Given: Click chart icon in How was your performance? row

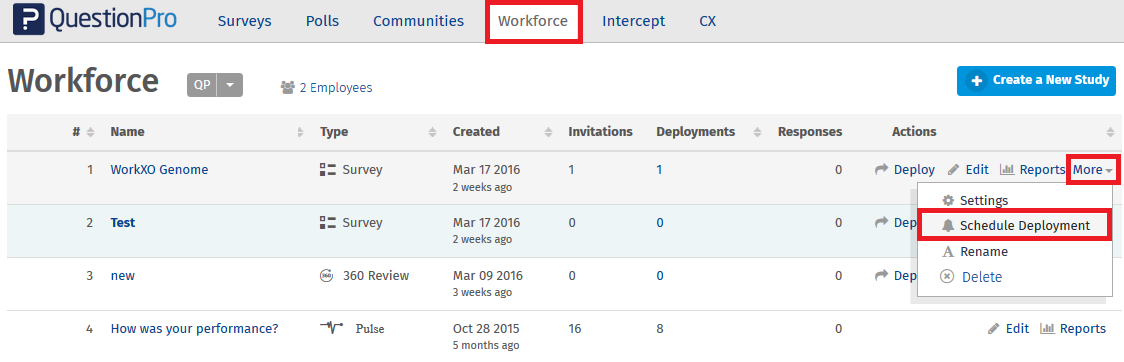Looking at the screenshot, I should pos(1047,329).
